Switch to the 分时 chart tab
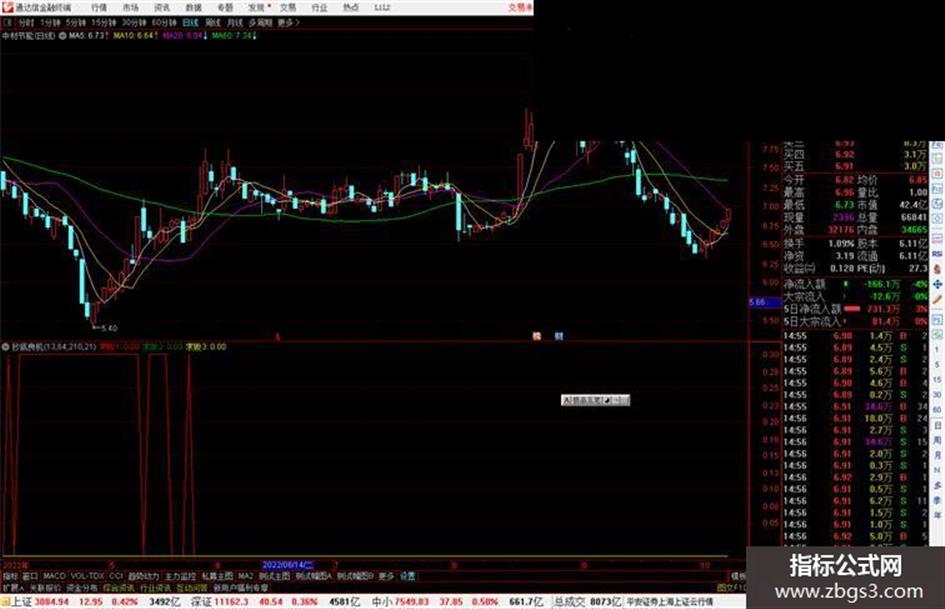945x609 pixels. (26, 23)
